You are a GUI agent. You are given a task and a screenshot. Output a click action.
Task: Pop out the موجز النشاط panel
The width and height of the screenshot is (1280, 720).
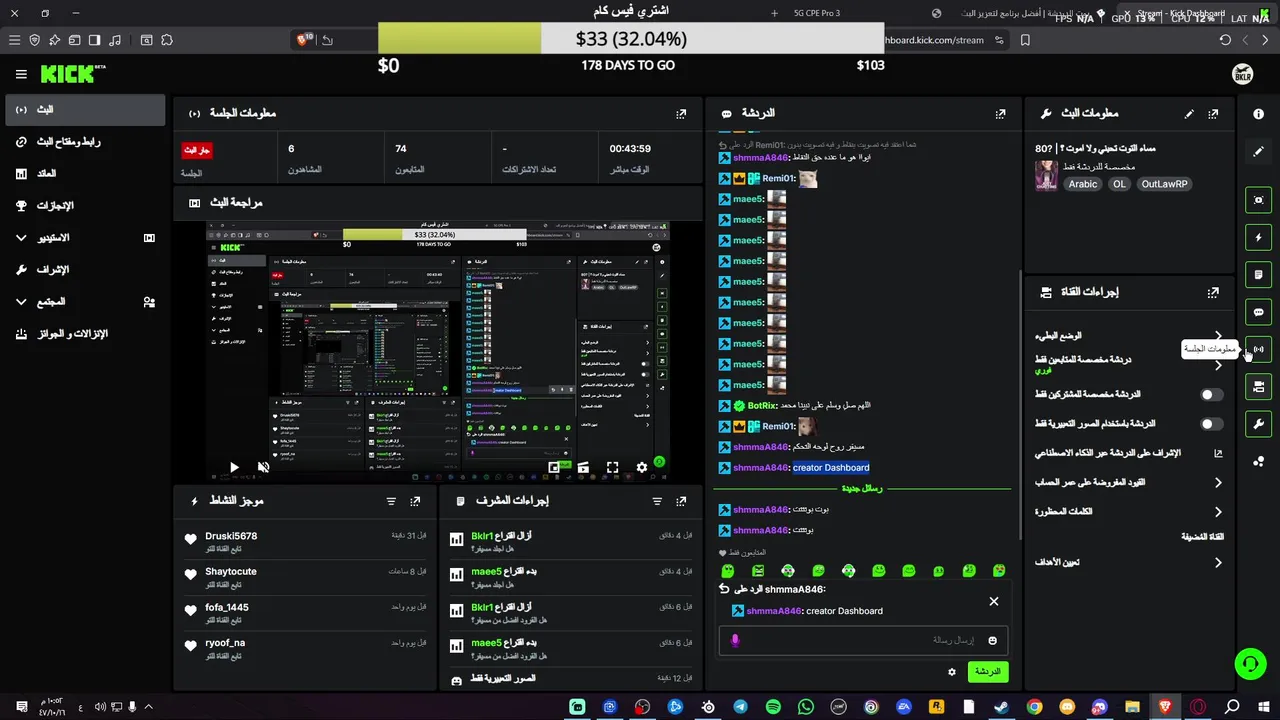[x=415, y=501]
